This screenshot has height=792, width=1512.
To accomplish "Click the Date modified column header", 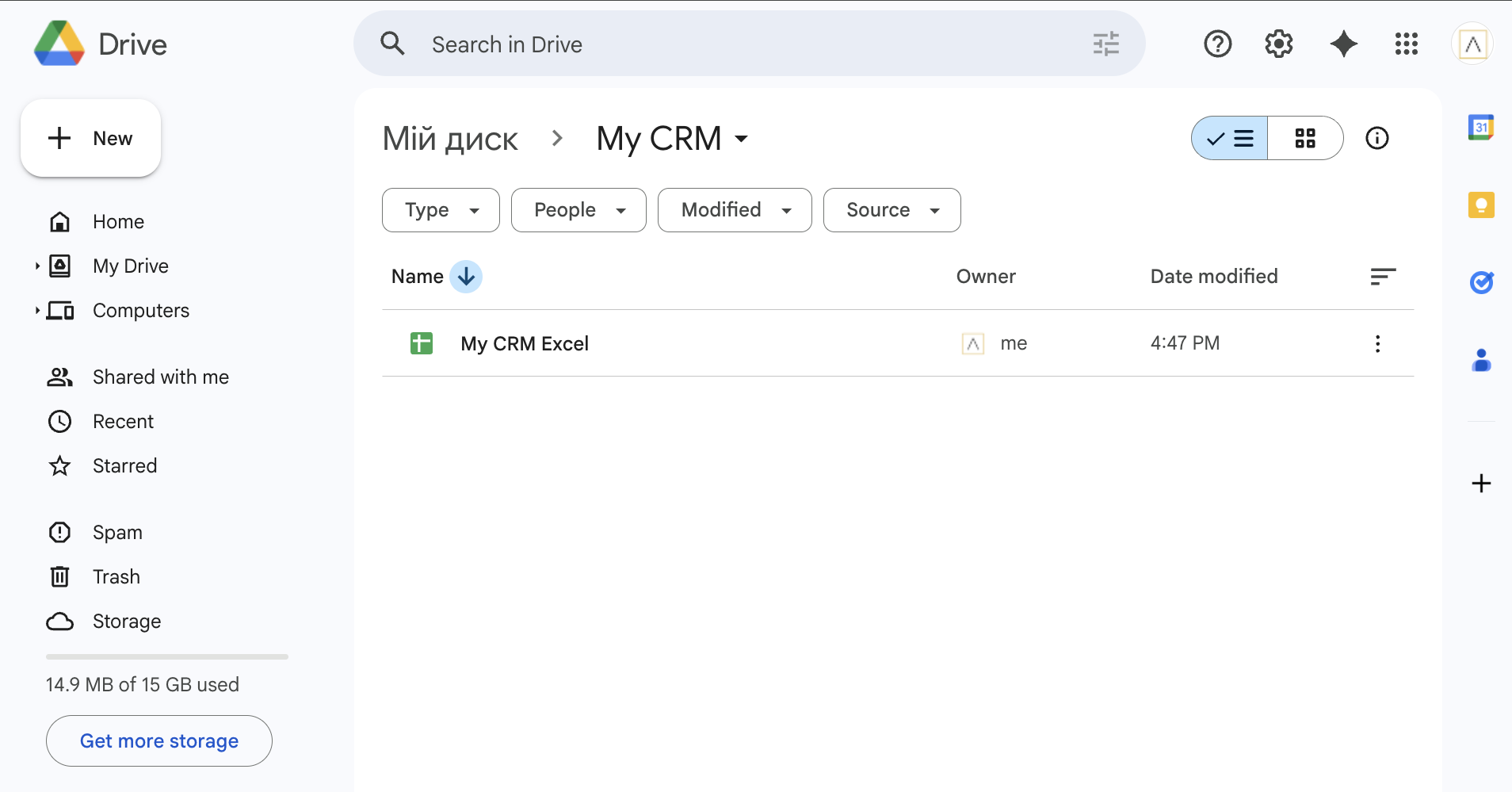I will 1214,276.
